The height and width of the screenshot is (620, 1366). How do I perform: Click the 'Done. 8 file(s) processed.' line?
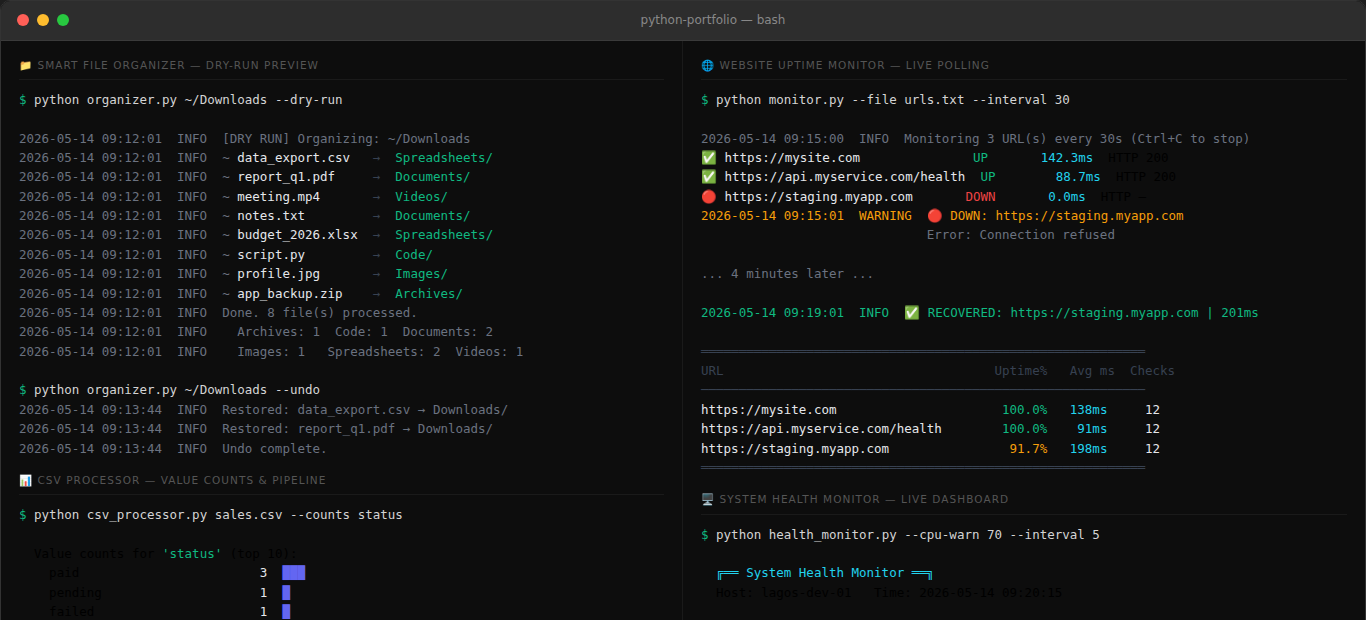coord(320,313)
